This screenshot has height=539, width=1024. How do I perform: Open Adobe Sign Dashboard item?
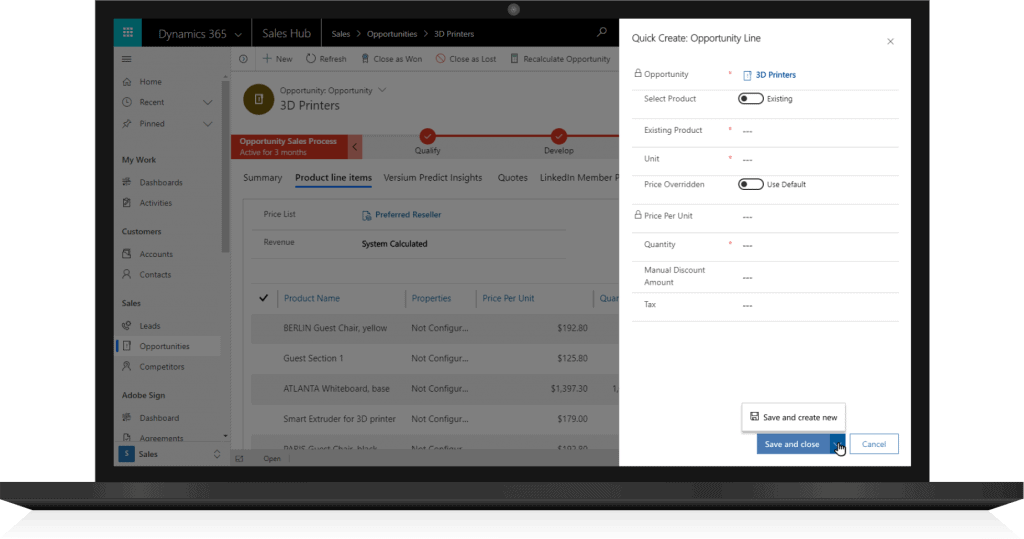click(159, 417)
